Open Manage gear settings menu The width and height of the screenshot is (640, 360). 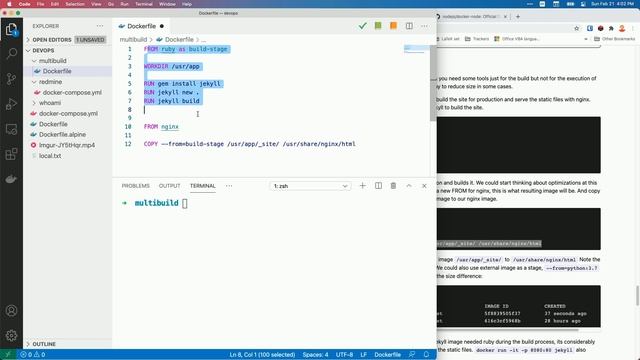[11, 336]
